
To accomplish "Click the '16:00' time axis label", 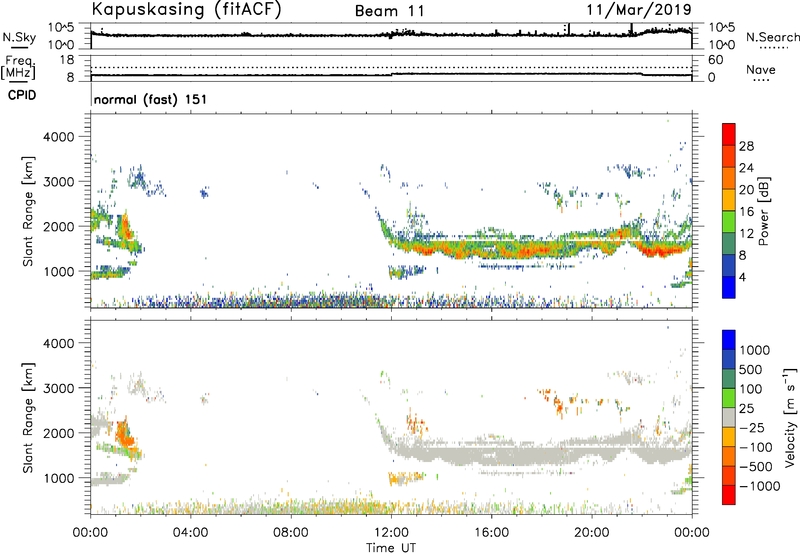I will [491, 533].
